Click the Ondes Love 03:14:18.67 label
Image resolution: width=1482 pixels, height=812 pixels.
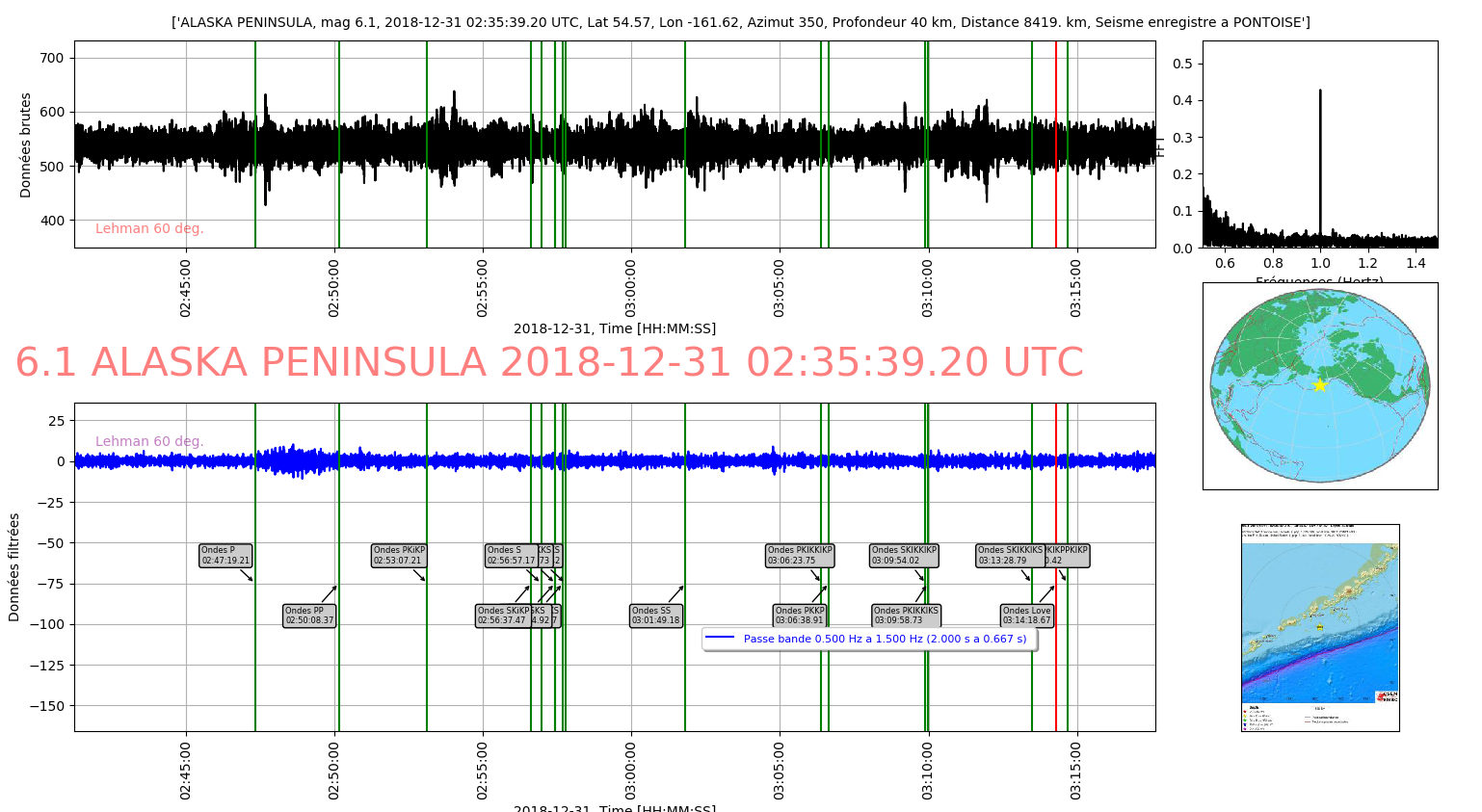point(1026,616)
